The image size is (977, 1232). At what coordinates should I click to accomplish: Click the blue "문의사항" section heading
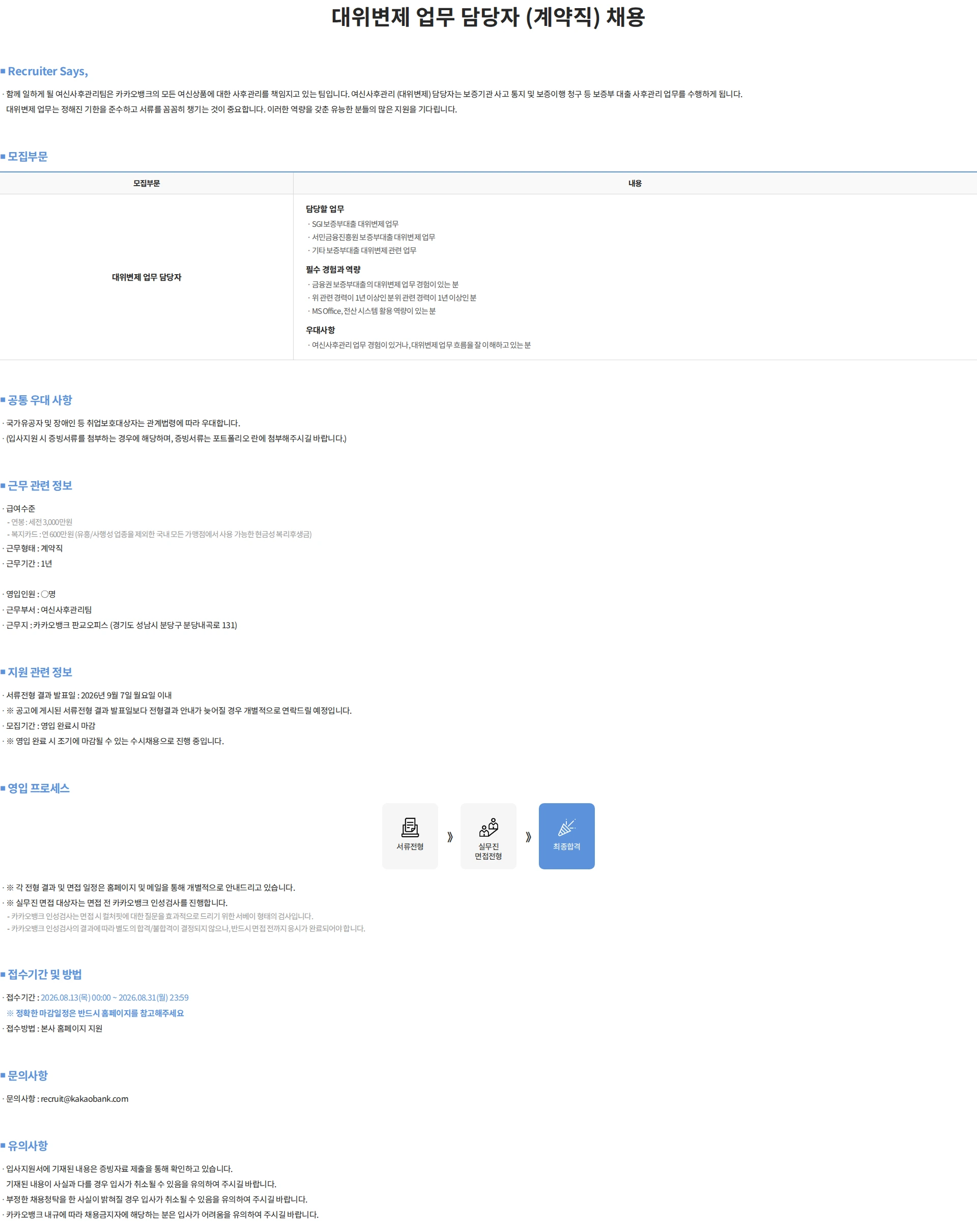click(27, 1076)
